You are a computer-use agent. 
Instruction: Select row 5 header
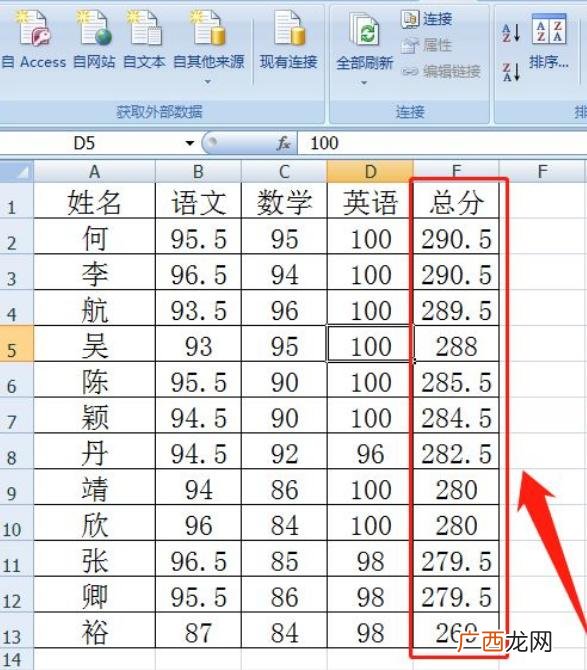17,344
